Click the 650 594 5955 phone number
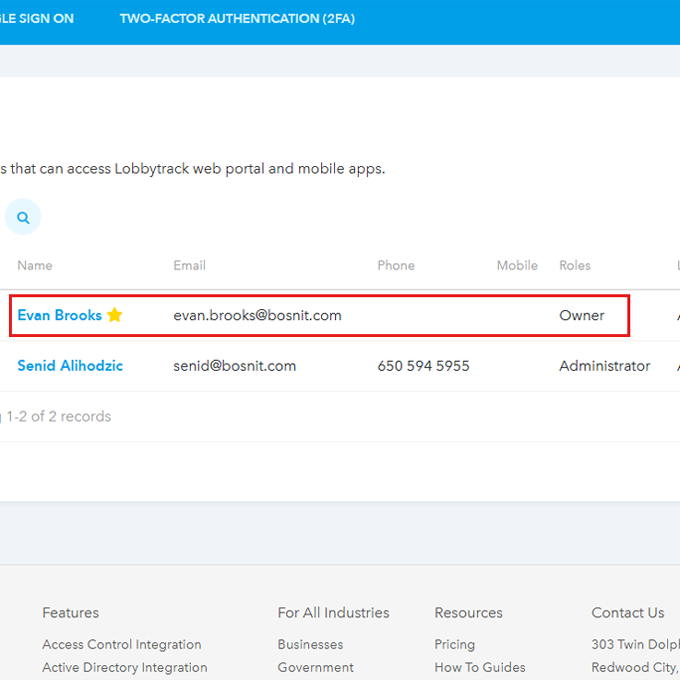The width and height of the screenshot is (680, 680). coord(423,366)
